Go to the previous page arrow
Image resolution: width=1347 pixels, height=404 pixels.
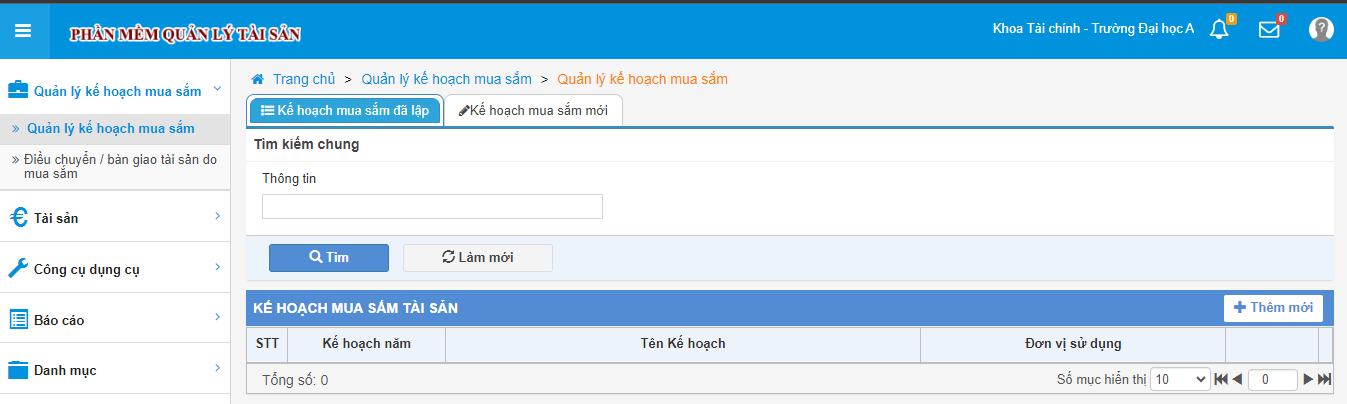coord(1237,380)
